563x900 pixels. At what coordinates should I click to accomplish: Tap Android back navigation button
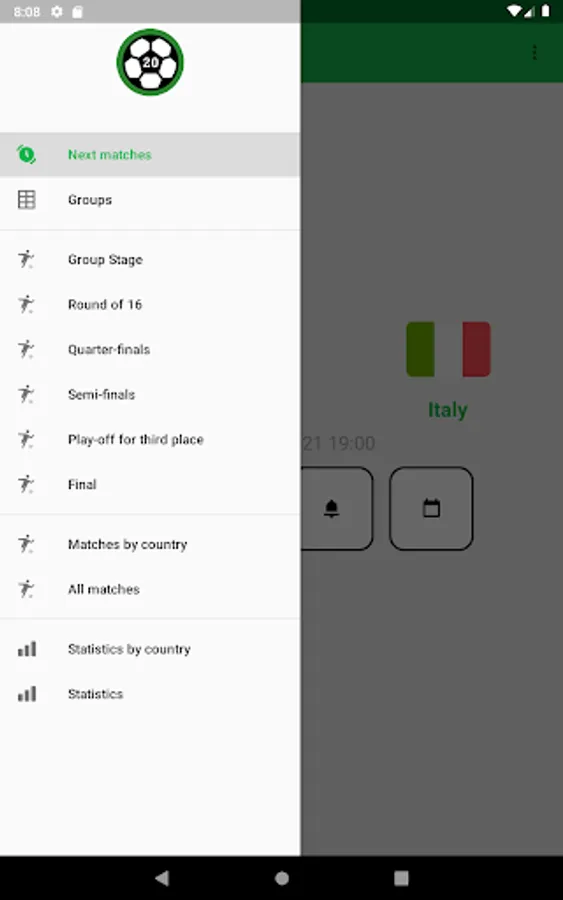point(162,878)
